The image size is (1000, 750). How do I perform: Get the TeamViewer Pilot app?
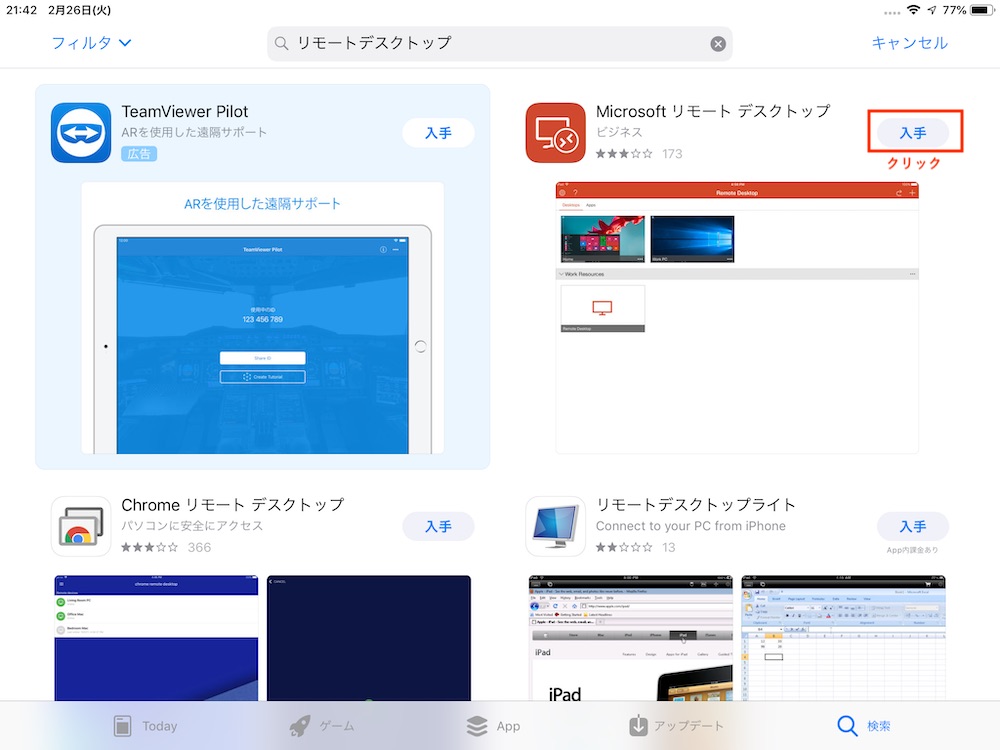tap(438, 133)
